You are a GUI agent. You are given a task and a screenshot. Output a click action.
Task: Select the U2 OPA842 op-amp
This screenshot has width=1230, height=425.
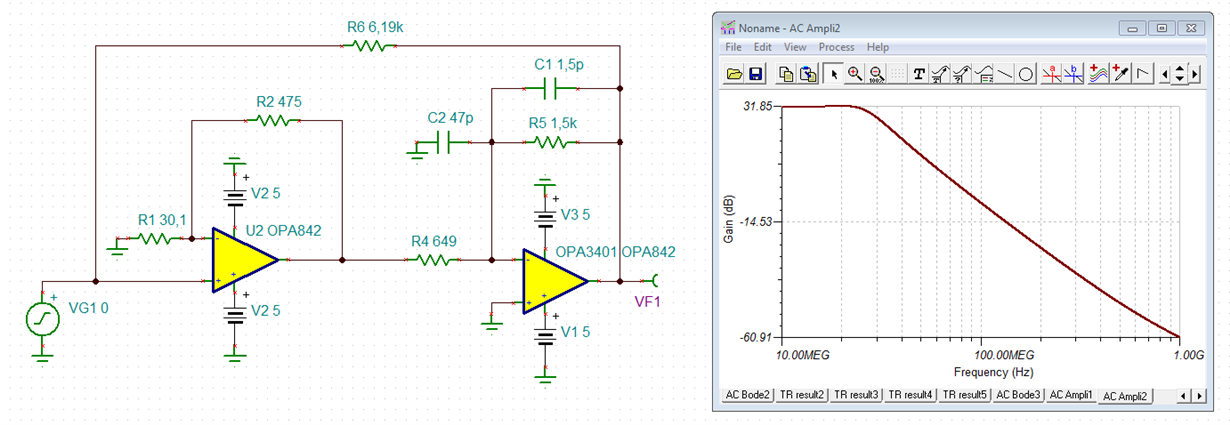pyautogui.click(x=245, y=260)
